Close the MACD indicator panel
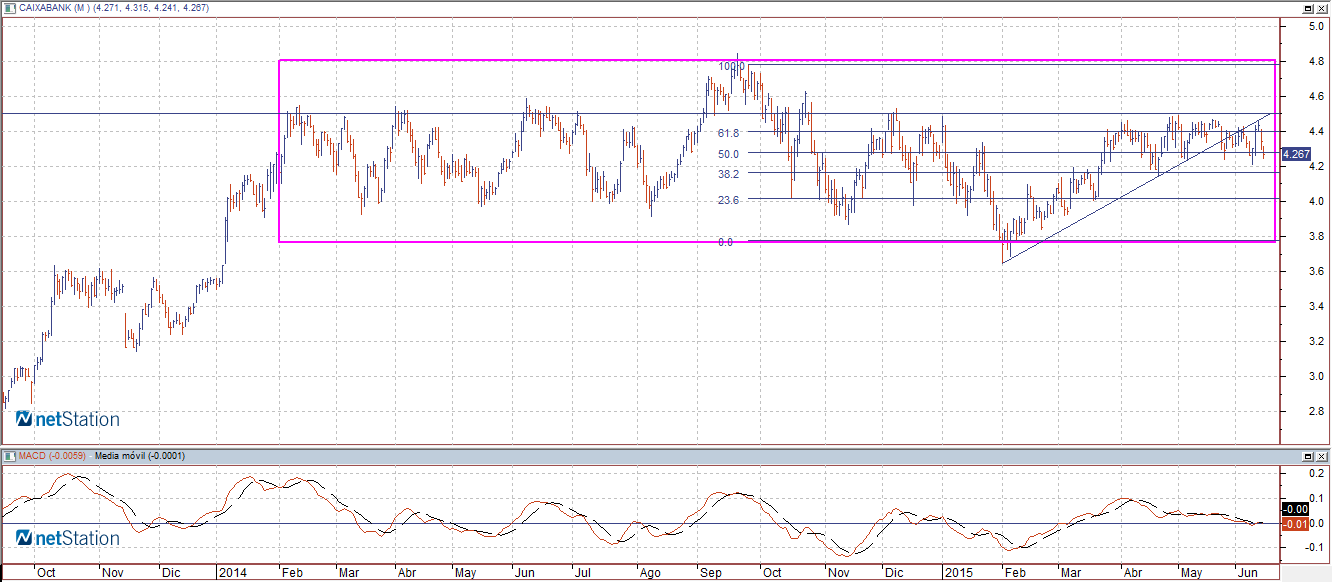 (x=1322, y=456)
